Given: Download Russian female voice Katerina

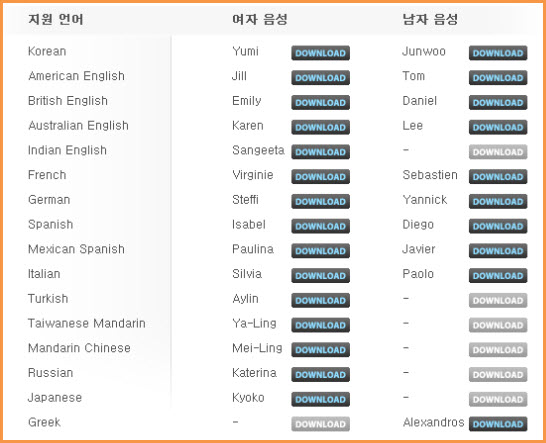Looking at the screenshot, I should (320, 374).
